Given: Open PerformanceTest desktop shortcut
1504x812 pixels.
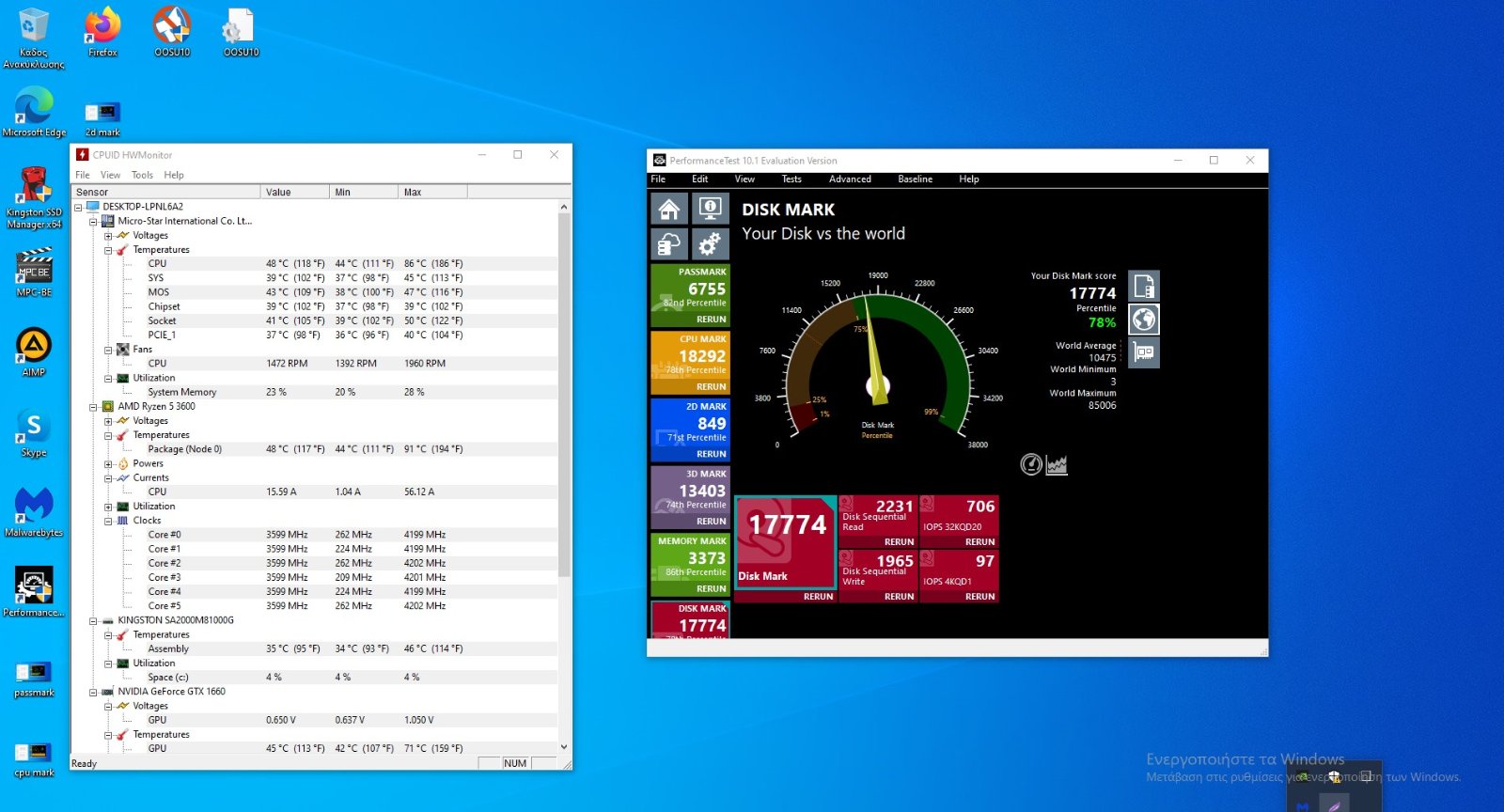Looking at the screenshot, I should [34, 592].
